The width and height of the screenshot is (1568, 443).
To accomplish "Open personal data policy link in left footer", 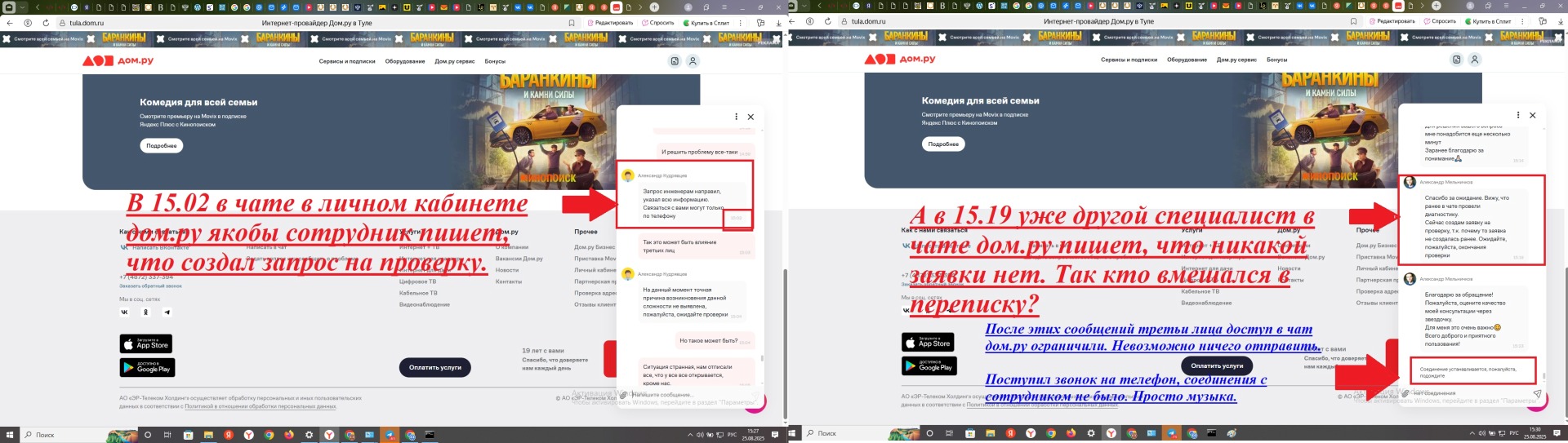I will click(x=261, y=405).
